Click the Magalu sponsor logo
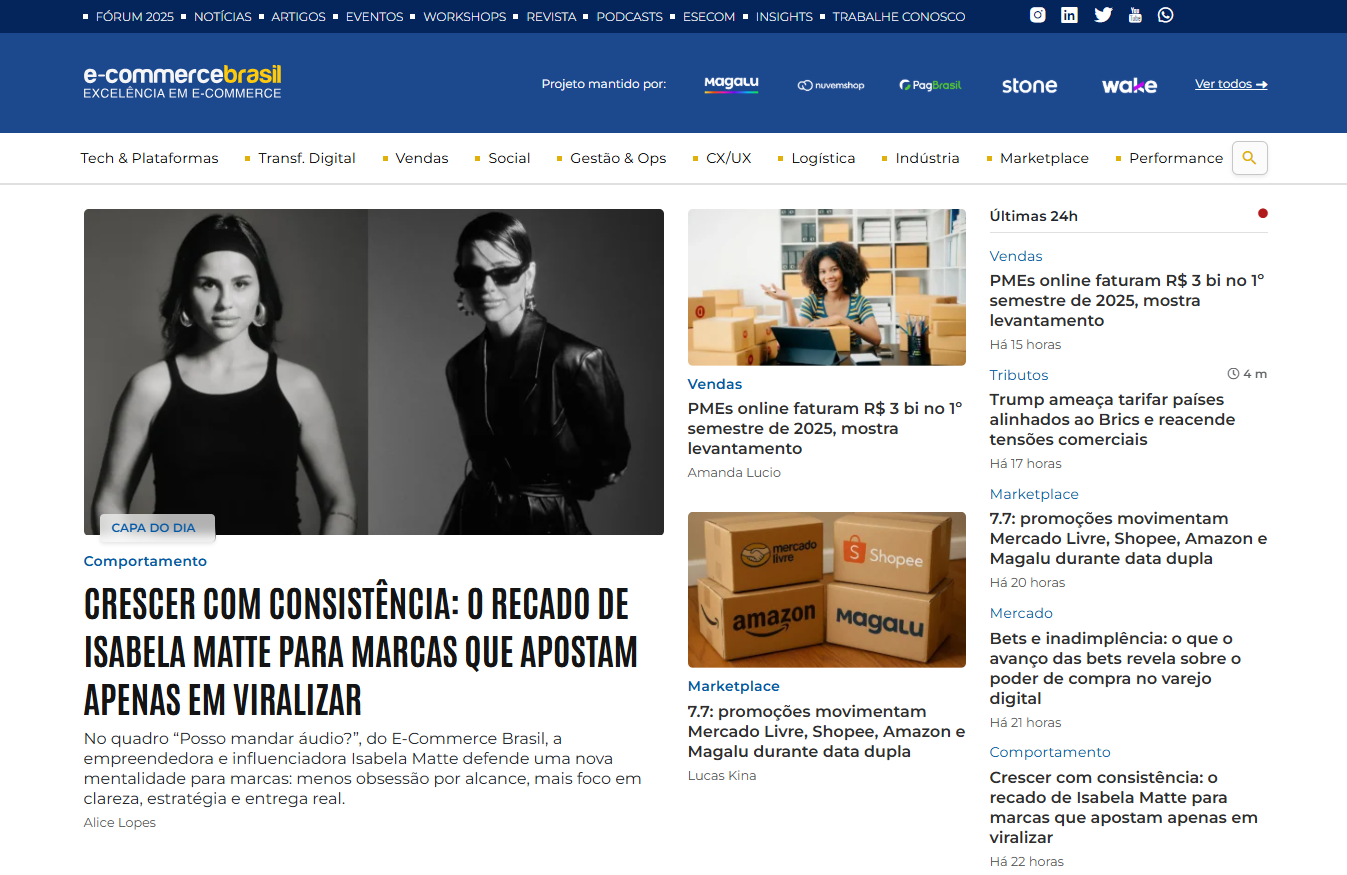 coord(731,85)
